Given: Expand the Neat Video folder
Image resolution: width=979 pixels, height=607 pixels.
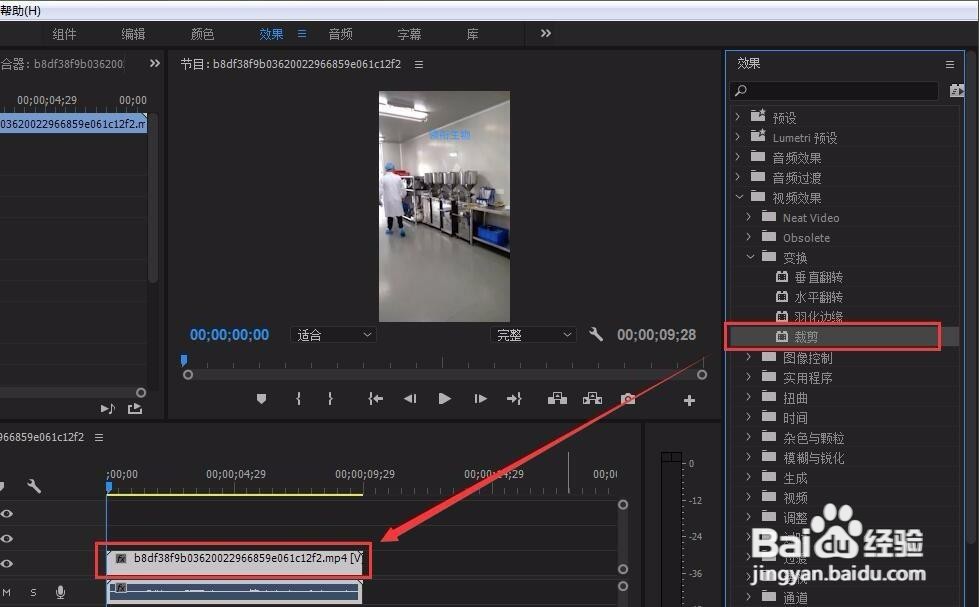Looking at the screenshot, I should 749,217.
